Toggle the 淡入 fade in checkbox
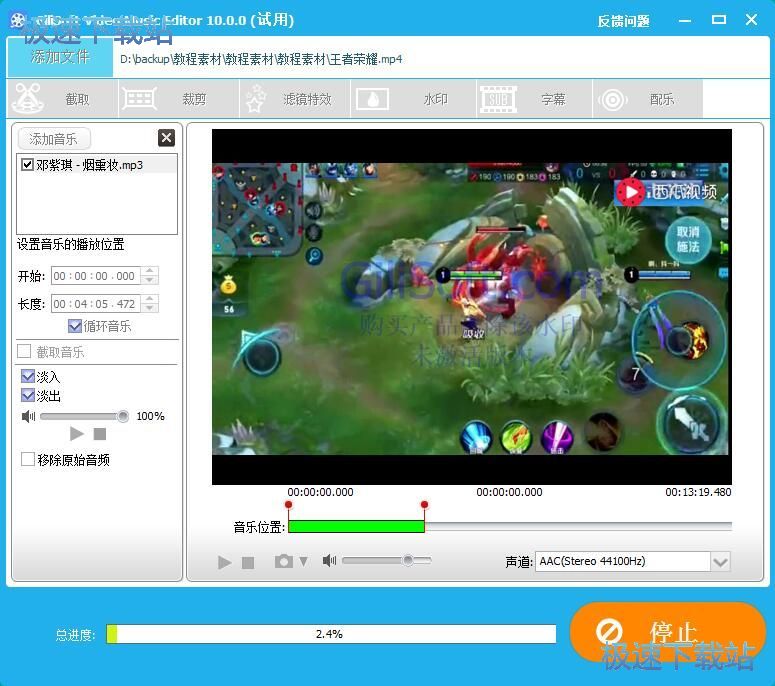775x686 pixels. (28, 377)
